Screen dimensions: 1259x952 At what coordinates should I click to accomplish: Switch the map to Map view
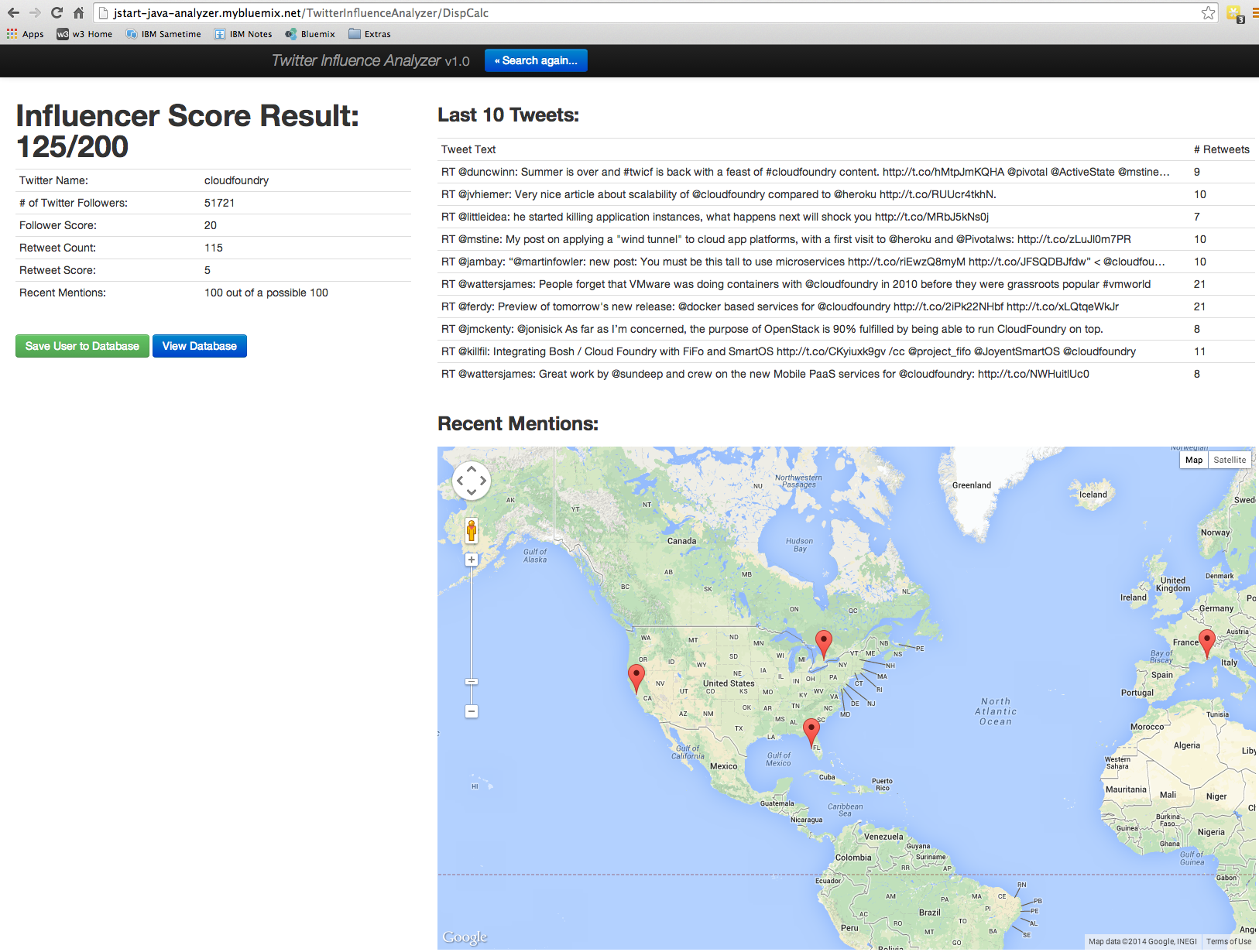pos(1193,460)
